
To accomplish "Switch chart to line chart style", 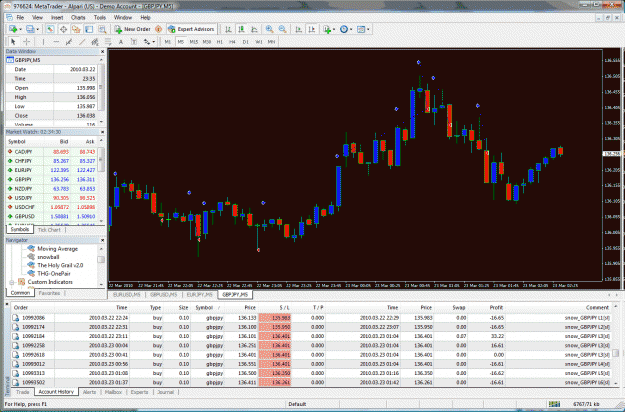I will pos(254,29).
